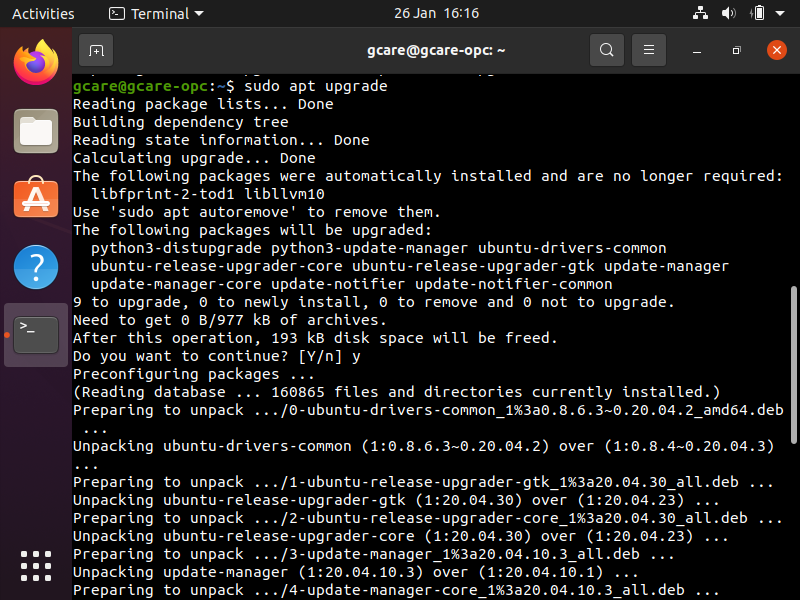The height and width of the screenshot is (600, 800).
Task: Open the Terminal app menu dropdown
Action: 156,14
